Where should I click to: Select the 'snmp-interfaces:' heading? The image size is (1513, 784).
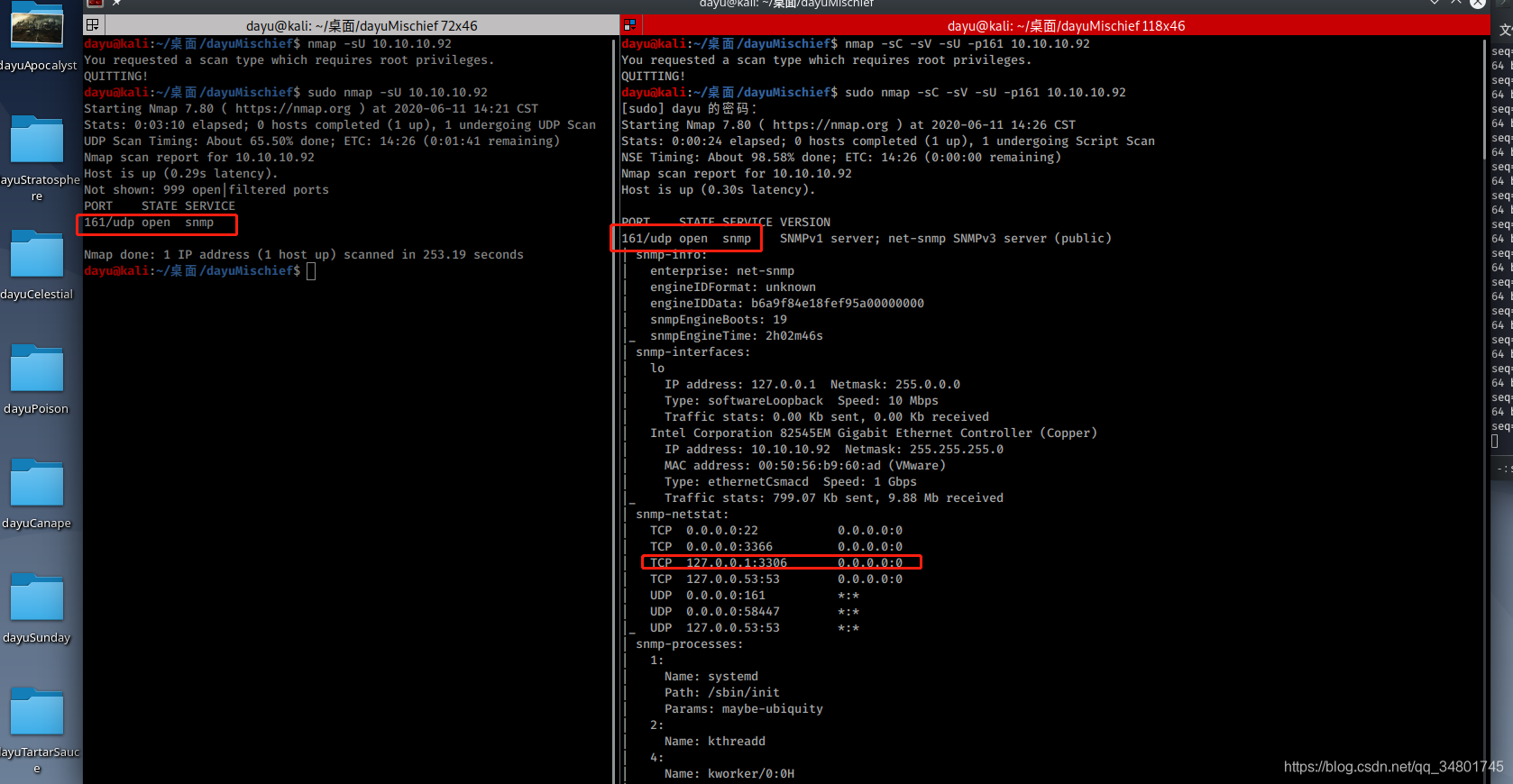coord(693,351)
